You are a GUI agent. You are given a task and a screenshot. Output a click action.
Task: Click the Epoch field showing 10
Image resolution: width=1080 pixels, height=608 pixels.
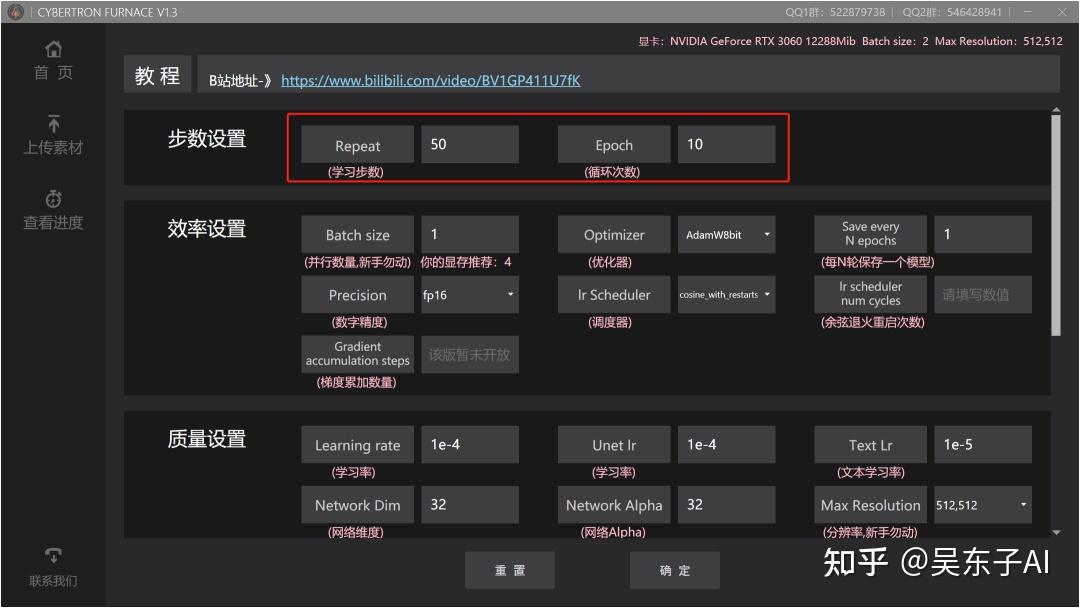tap(726, 143)
